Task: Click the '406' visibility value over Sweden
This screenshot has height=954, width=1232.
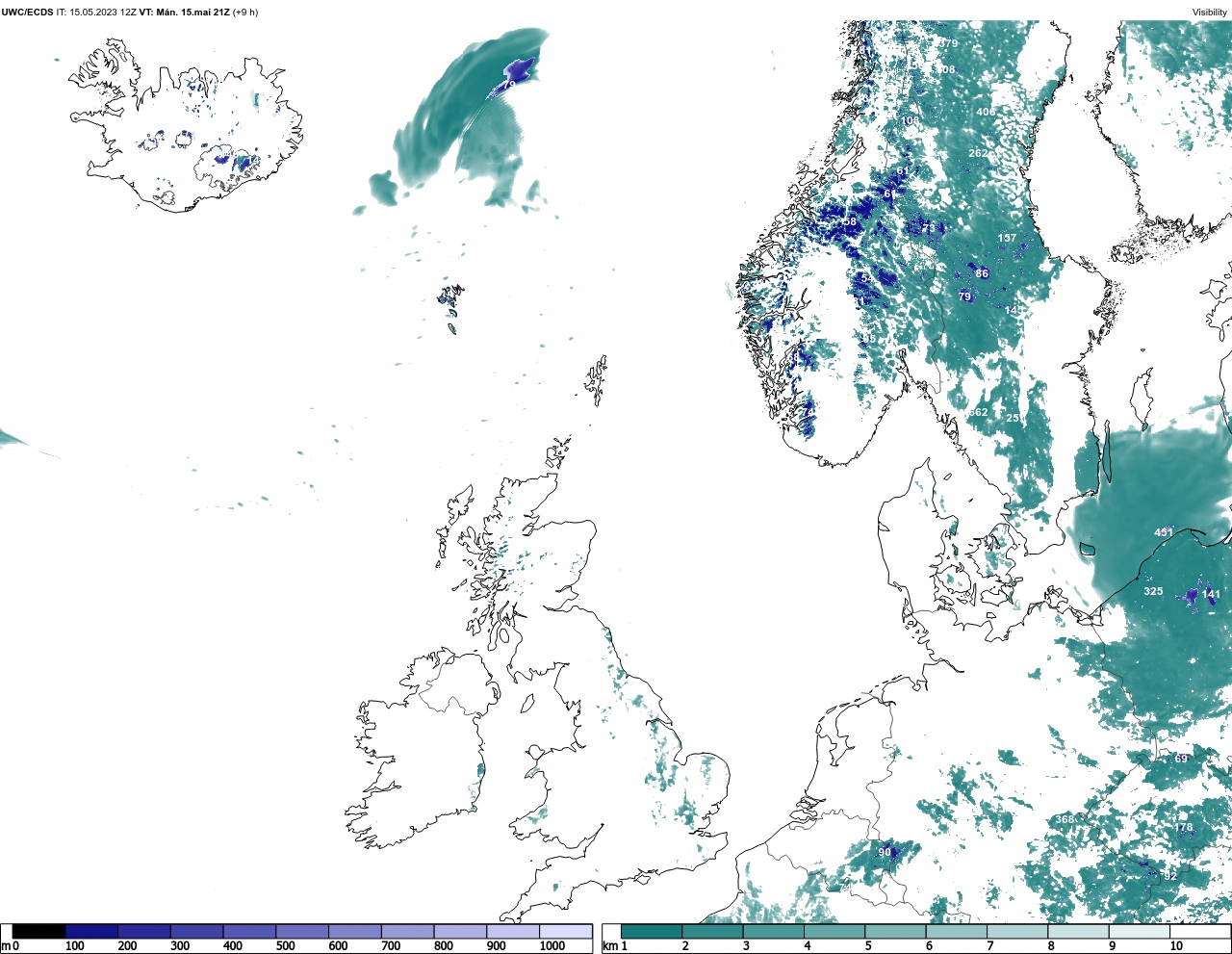Action: pyautogui.click(x=986, y=112)
